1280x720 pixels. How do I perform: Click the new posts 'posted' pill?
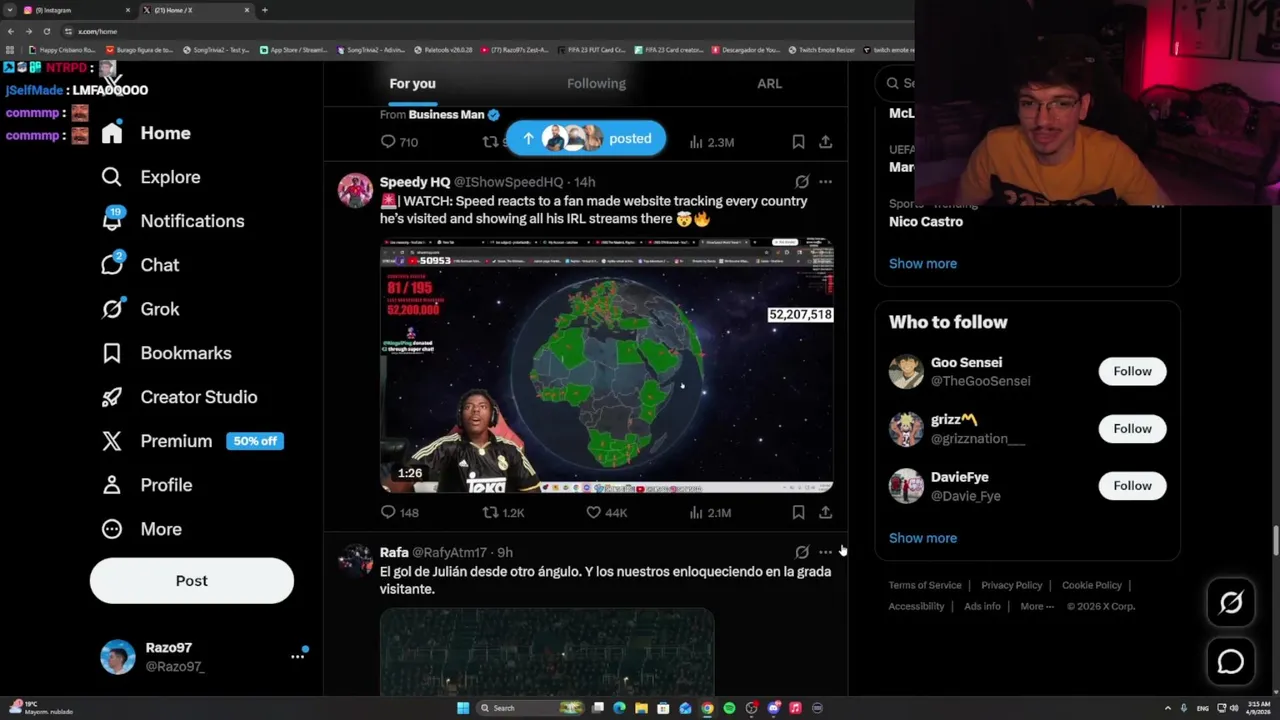tap(585, 139)
